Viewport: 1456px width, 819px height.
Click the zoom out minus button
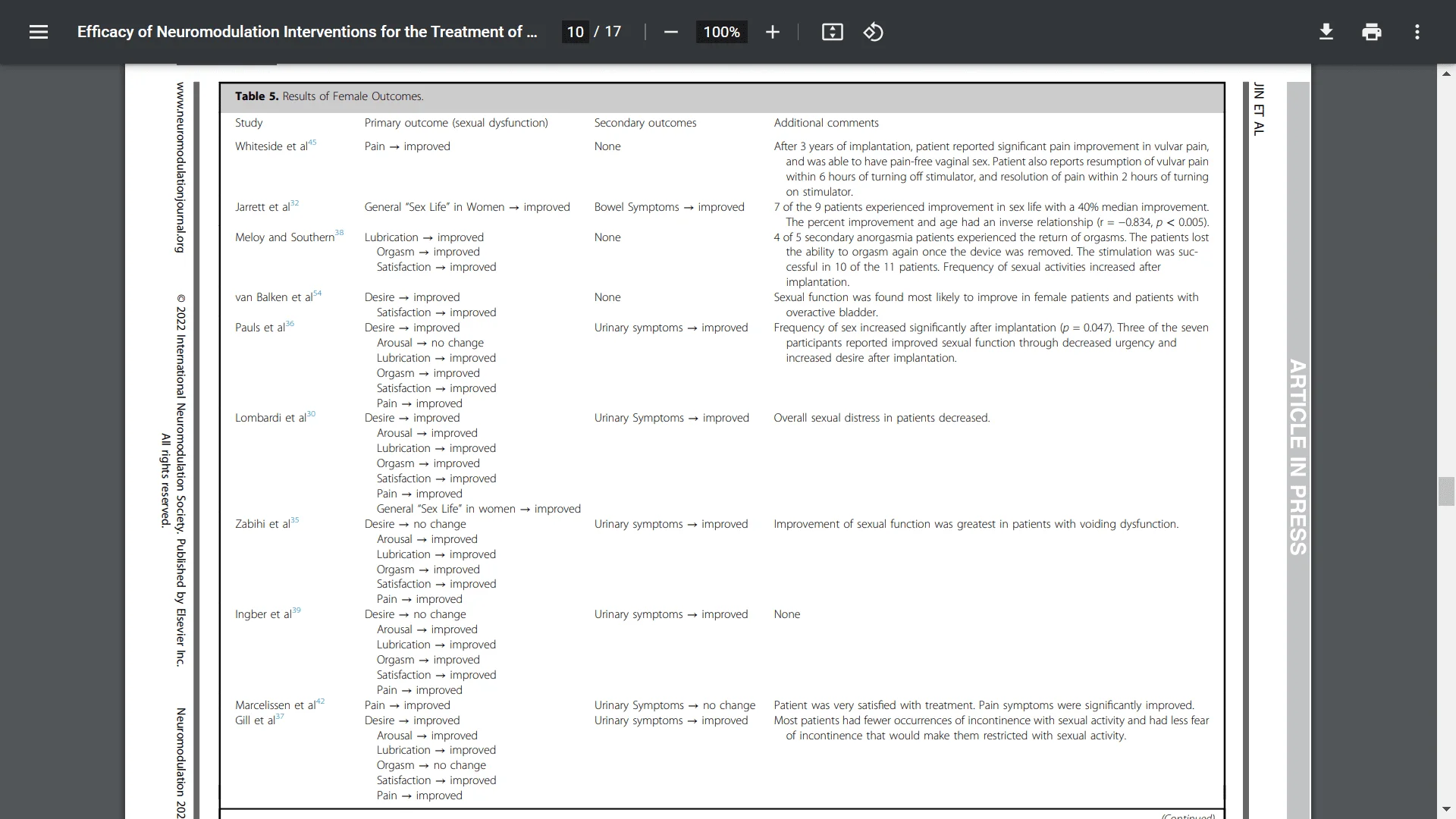[671, 32]
